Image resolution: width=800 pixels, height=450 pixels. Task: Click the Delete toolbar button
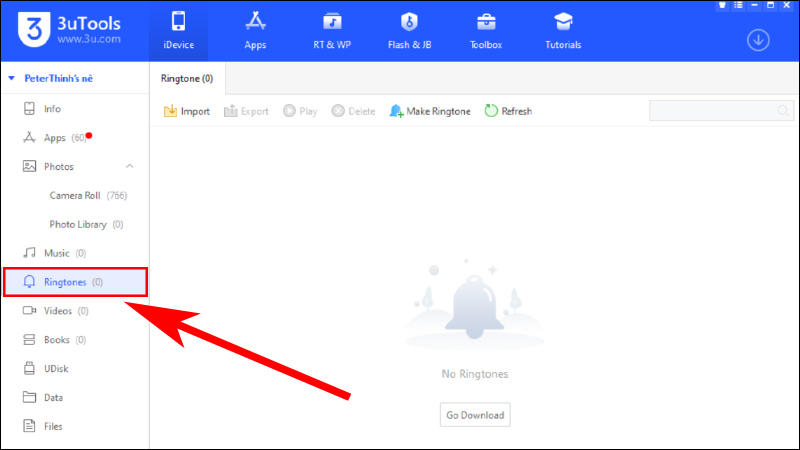tap(354, 111)
